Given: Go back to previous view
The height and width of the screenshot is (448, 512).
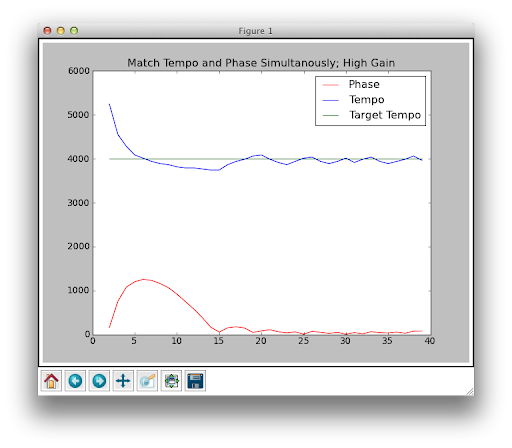Looking at the screenshot, I should click(x=75, y=381).
